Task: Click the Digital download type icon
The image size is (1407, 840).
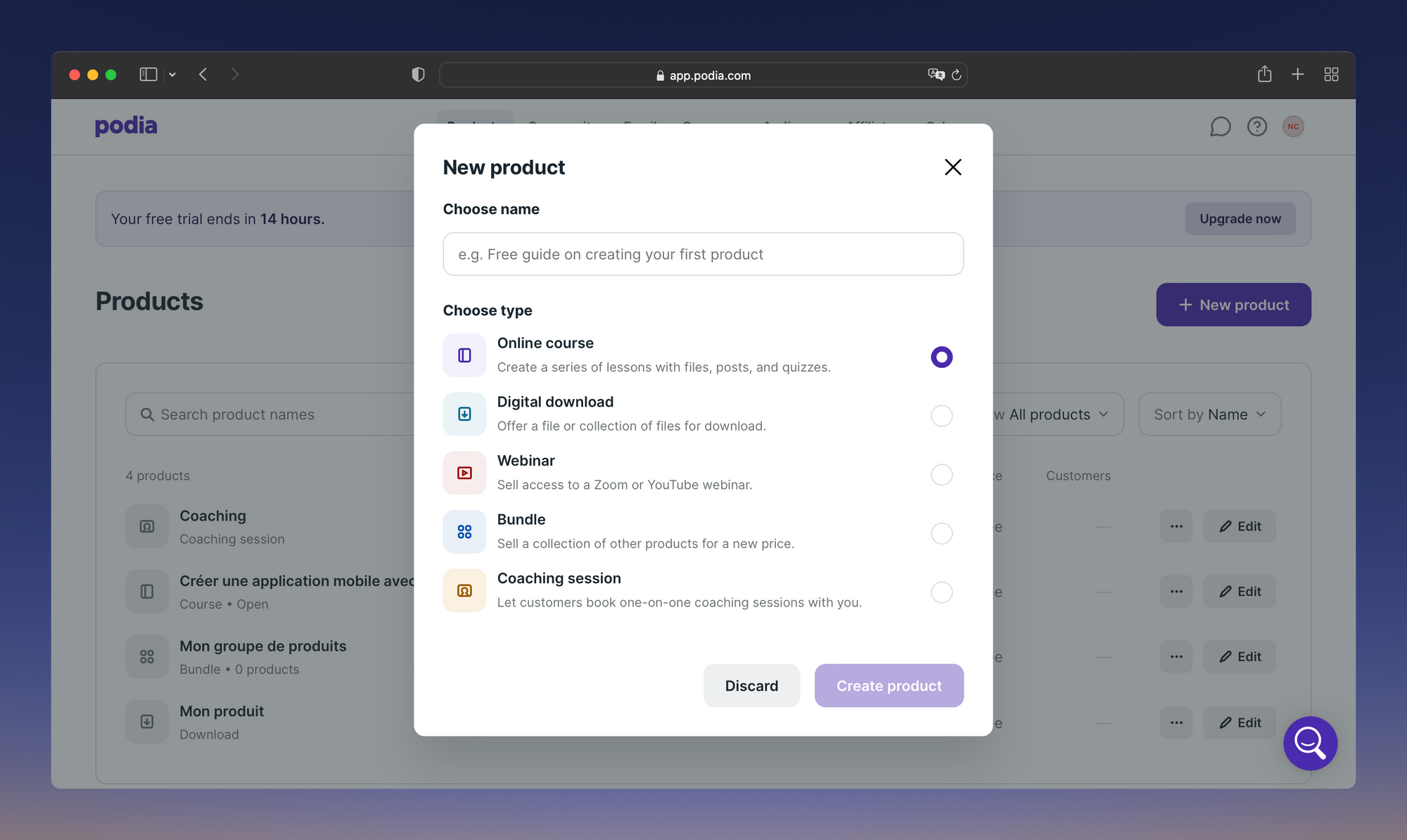Action: (x=464, y=414)
